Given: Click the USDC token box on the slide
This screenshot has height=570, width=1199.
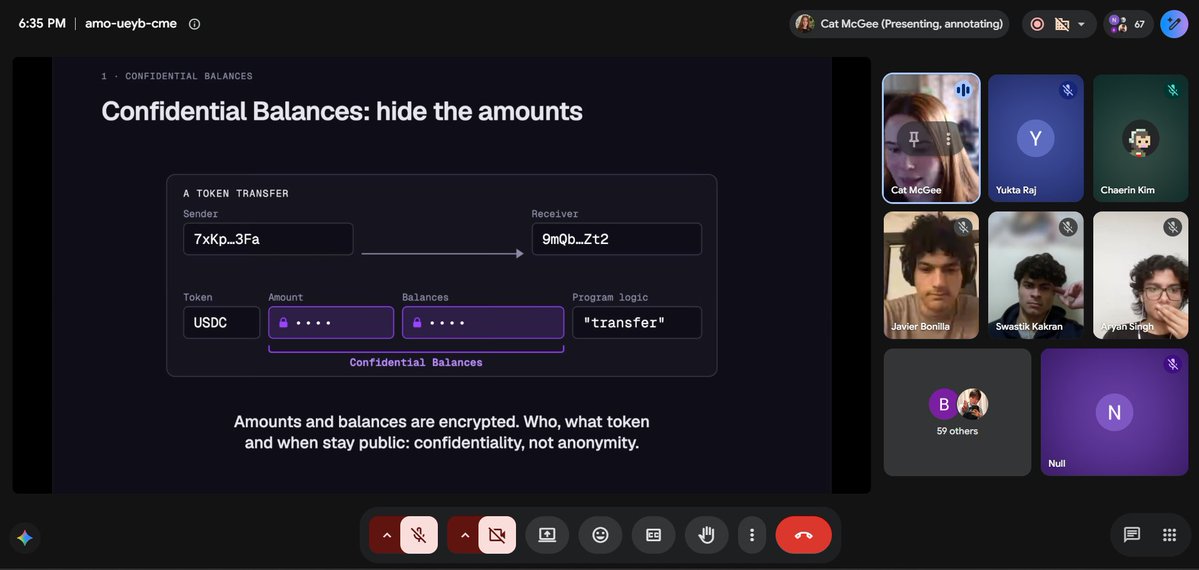Looking at the screenshot, I should (x=222, y=322).
